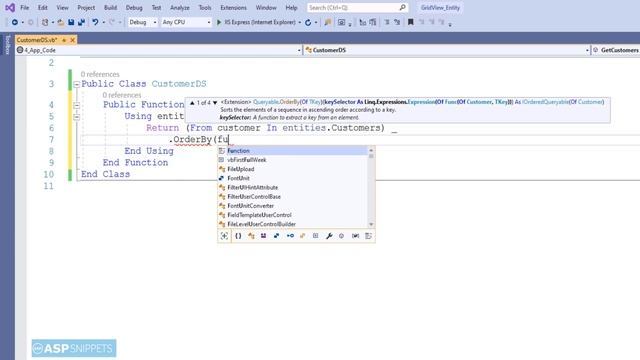Image resolution: width=640 pixels, height=360 pixels.
Task: Toggle the interfaces filter icon
Action: pyautogui.click(x=290, y=236)
